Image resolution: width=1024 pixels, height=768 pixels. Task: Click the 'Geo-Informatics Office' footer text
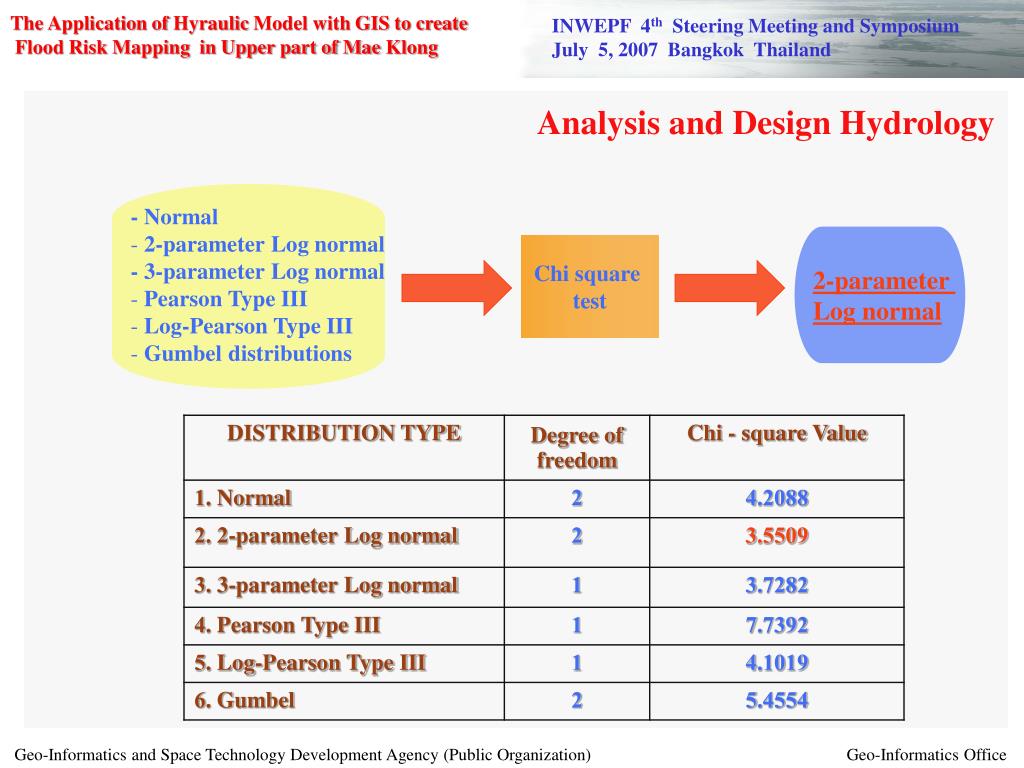[926, 755]
